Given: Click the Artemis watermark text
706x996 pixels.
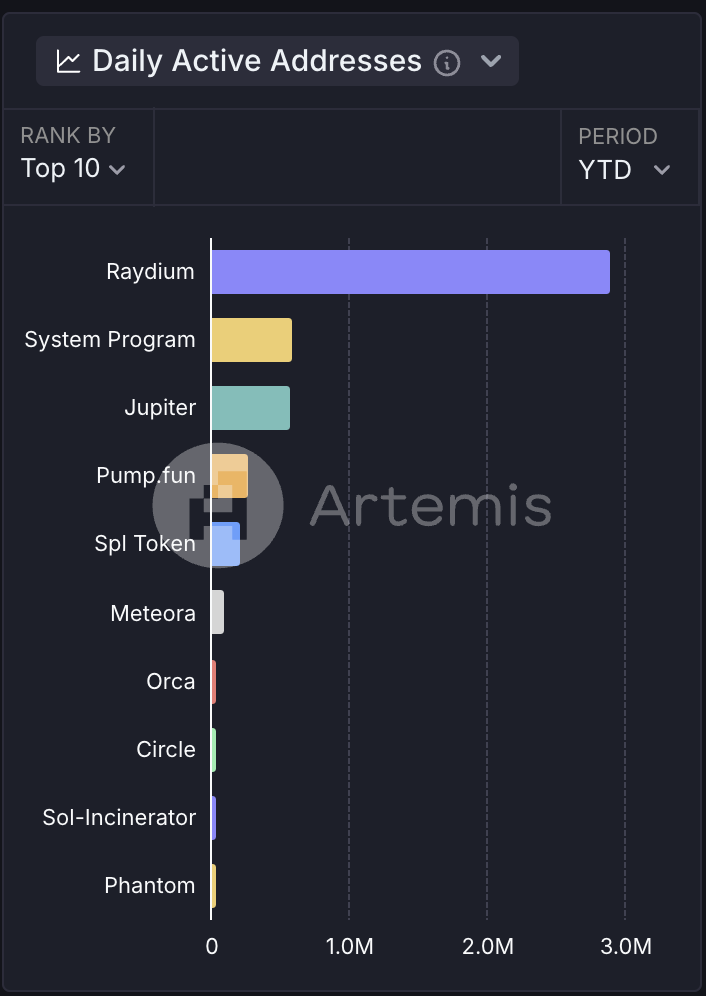Looking at the screenshot, I should 430,506.
